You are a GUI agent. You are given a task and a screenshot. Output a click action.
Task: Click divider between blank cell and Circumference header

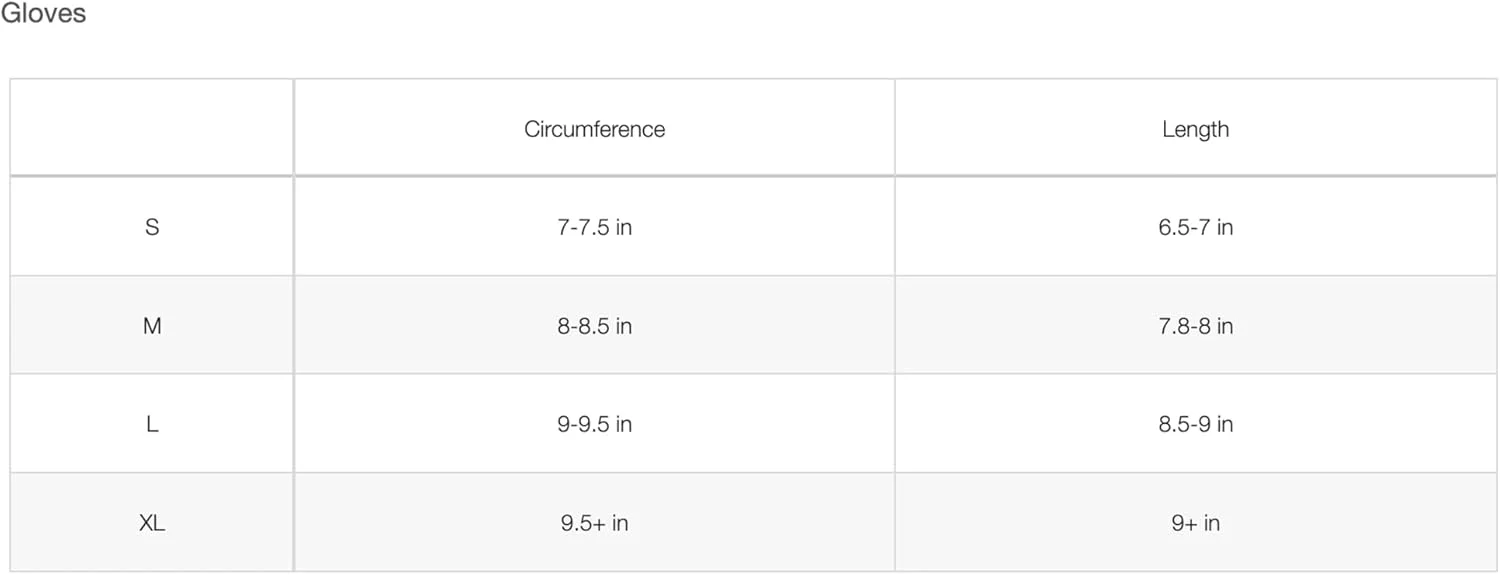tap(294, 128)
